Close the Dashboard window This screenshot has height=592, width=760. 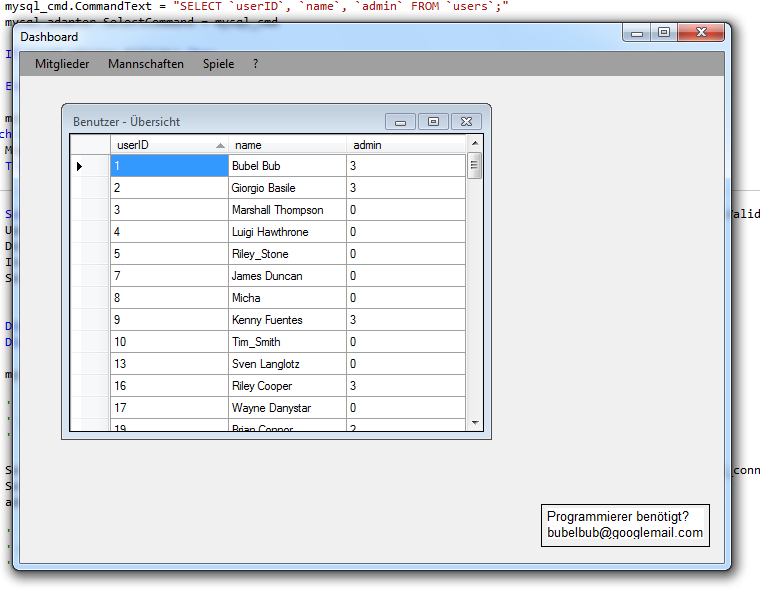point(701,33)
